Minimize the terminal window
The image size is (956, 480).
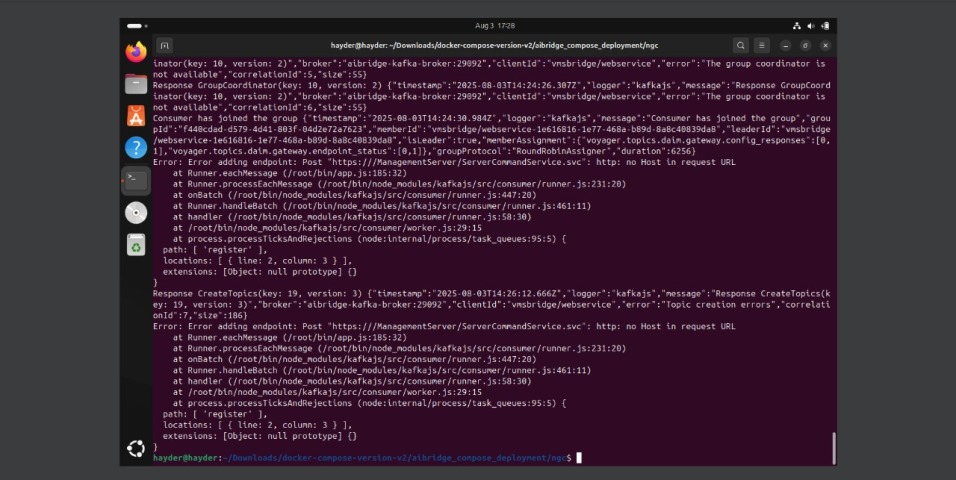tap(786, 45)
